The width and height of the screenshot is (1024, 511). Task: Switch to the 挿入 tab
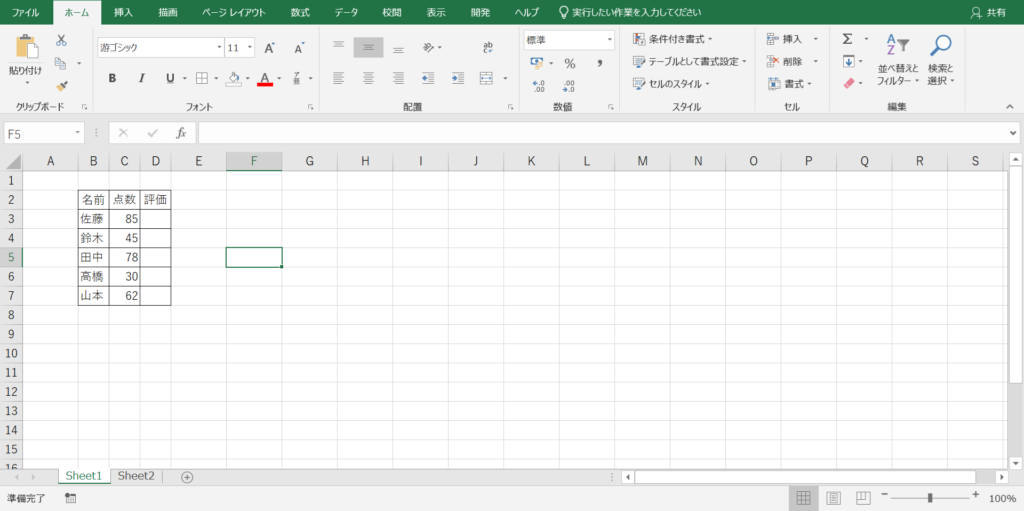[123, 12]
